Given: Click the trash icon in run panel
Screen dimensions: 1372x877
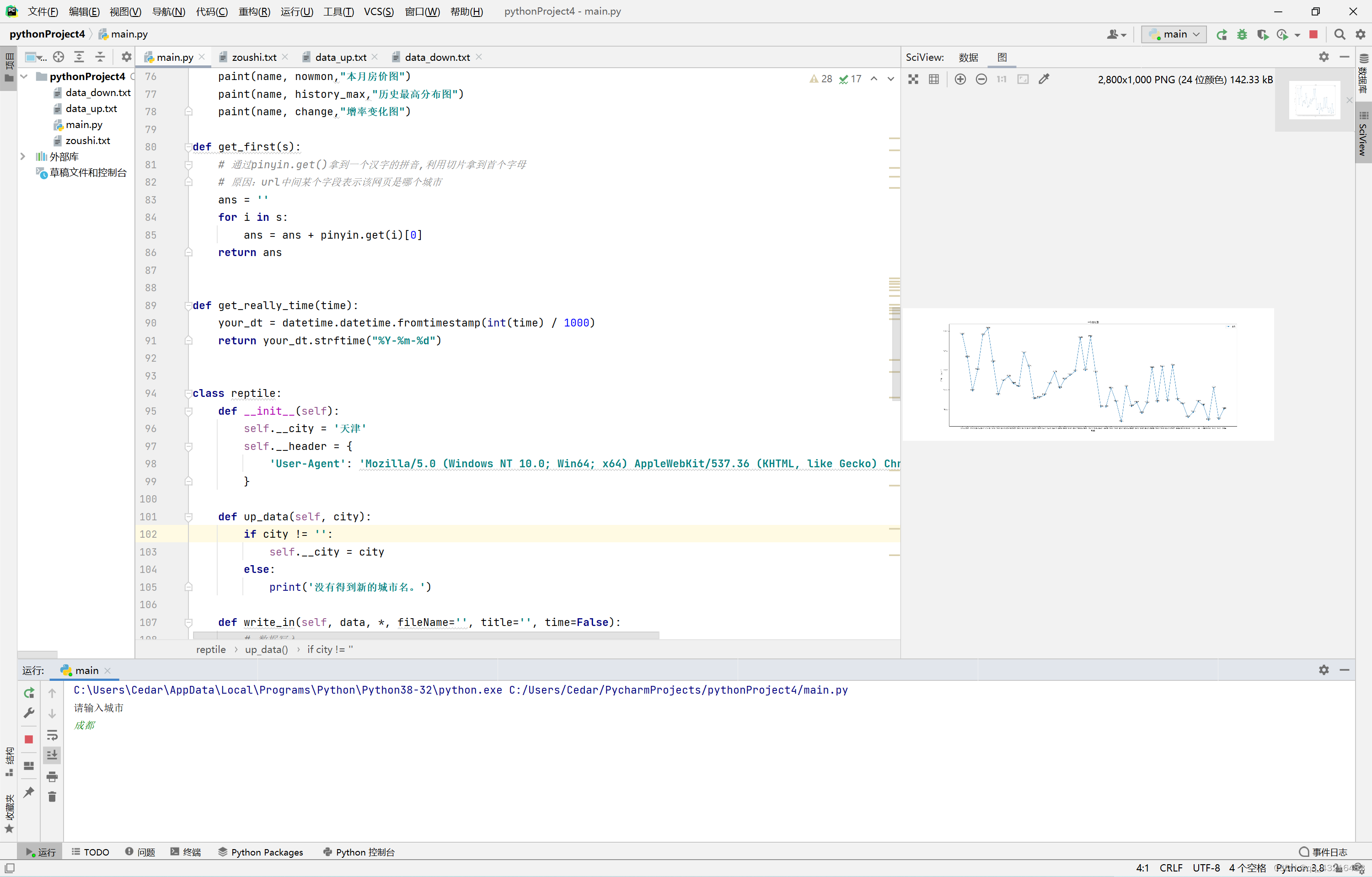Looking at the screenshot, I should point(52,796).
